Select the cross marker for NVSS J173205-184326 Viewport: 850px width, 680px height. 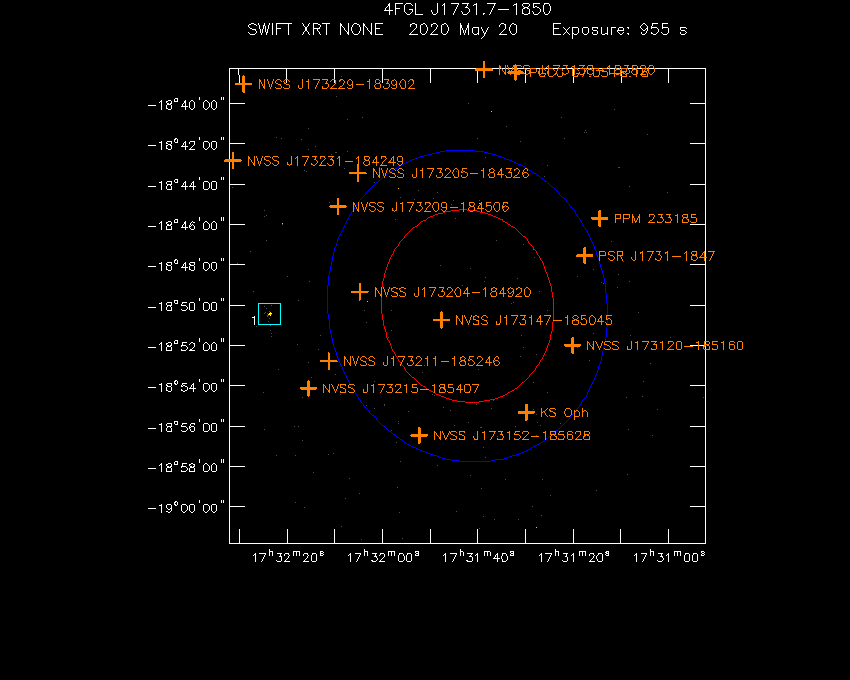coord(358,174)
